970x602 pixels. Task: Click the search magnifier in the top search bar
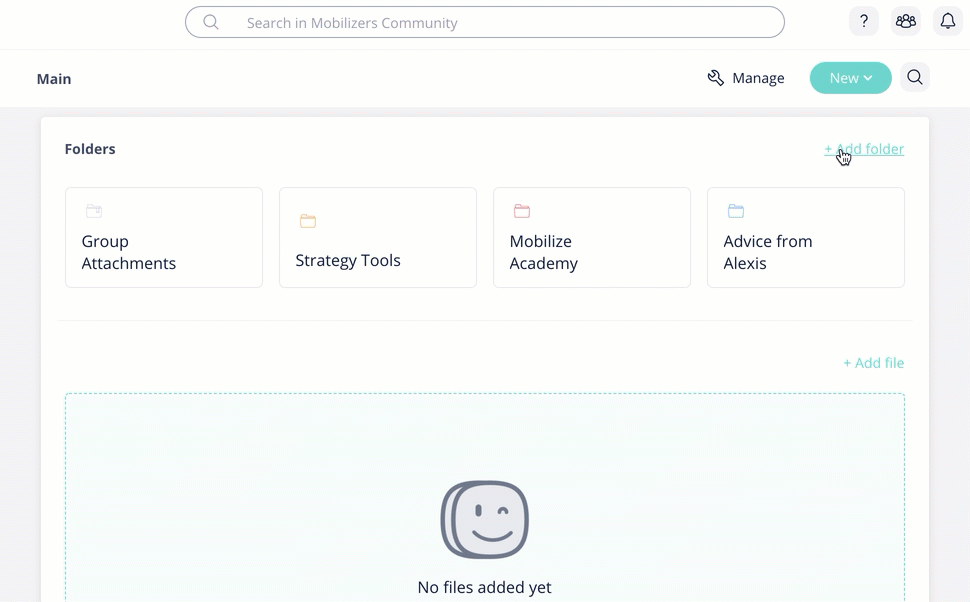coord(211,23)
